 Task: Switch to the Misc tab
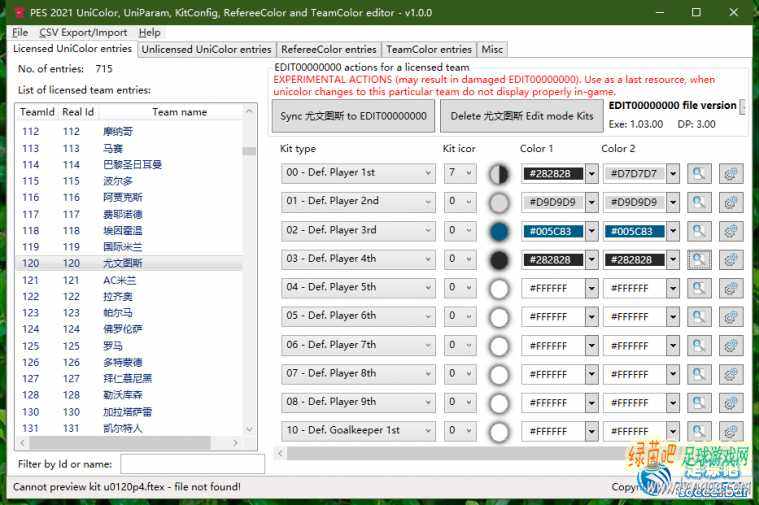[x=492, y=49]
